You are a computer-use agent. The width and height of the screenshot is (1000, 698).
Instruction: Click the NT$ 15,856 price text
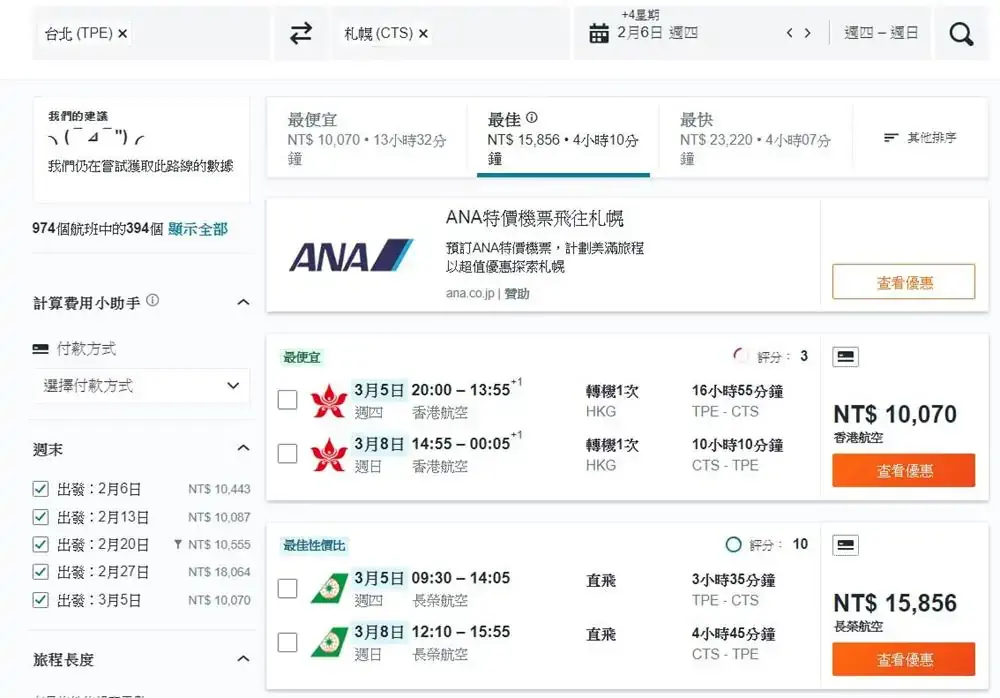(895, 604)
